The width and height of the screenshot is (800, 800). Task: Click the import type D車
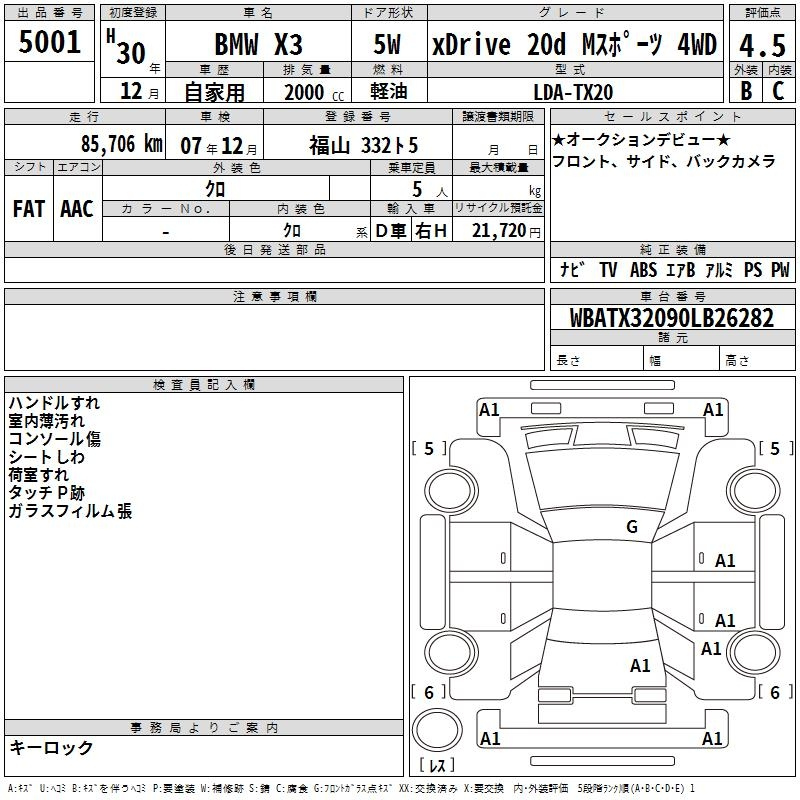coord(391,231)
